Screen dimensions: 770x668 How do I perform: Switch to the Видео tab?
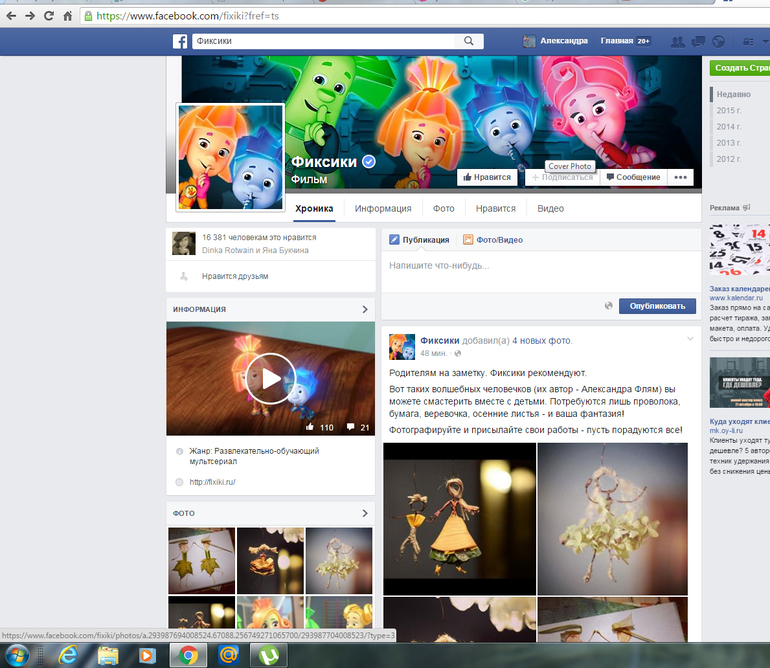click(x=550, y=209)
